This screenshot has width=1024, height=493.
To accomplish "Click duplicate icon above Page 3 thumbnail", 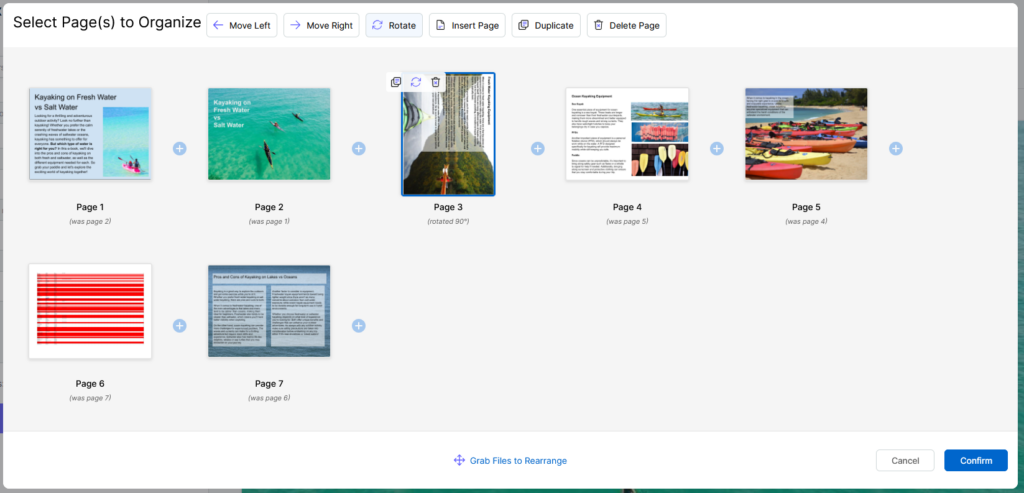I will click(396, 82).
